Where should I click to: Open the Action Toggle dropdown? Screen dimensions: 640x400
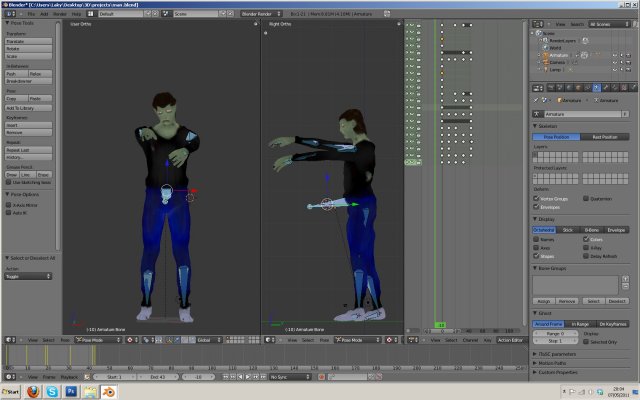[28, 276]
